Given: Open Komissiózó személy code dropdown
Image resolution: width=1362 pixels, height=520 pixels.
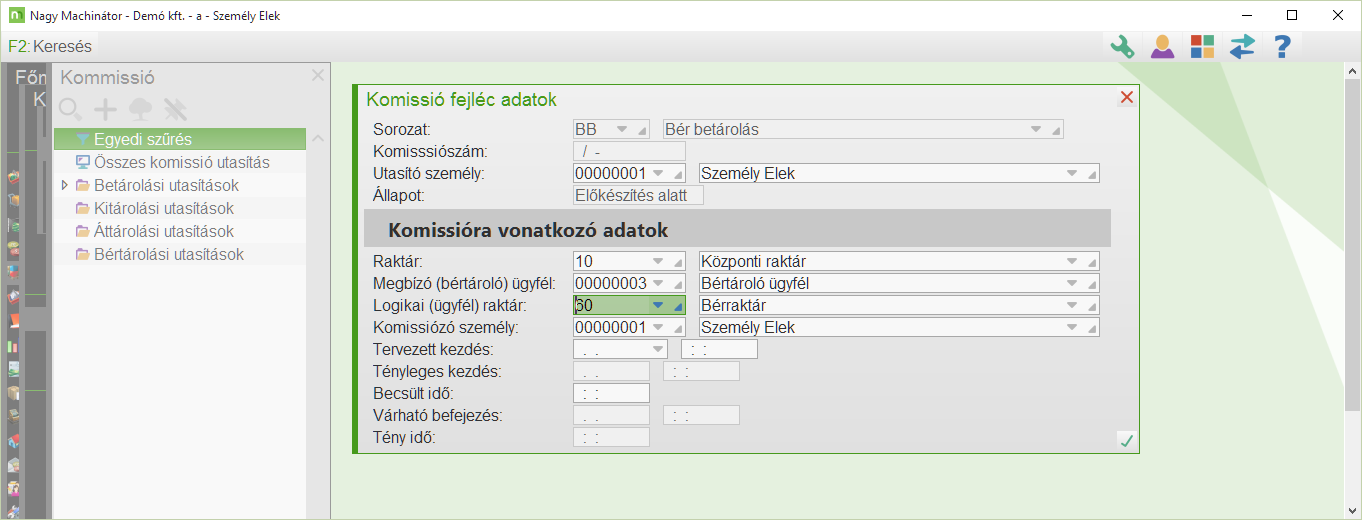Looking at the screenshot, I should pos(657,328).
